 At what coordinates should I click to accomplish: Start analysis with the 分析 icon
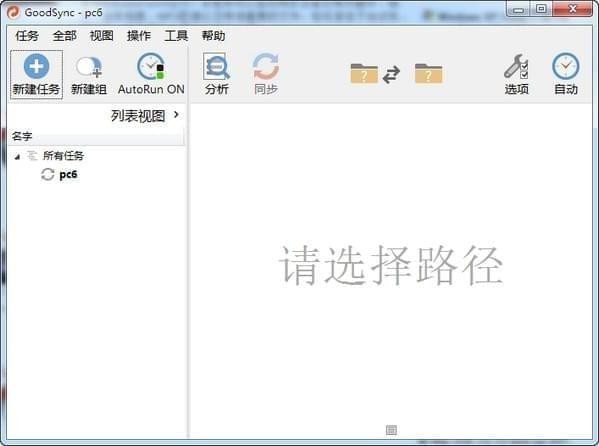point(216,66)
